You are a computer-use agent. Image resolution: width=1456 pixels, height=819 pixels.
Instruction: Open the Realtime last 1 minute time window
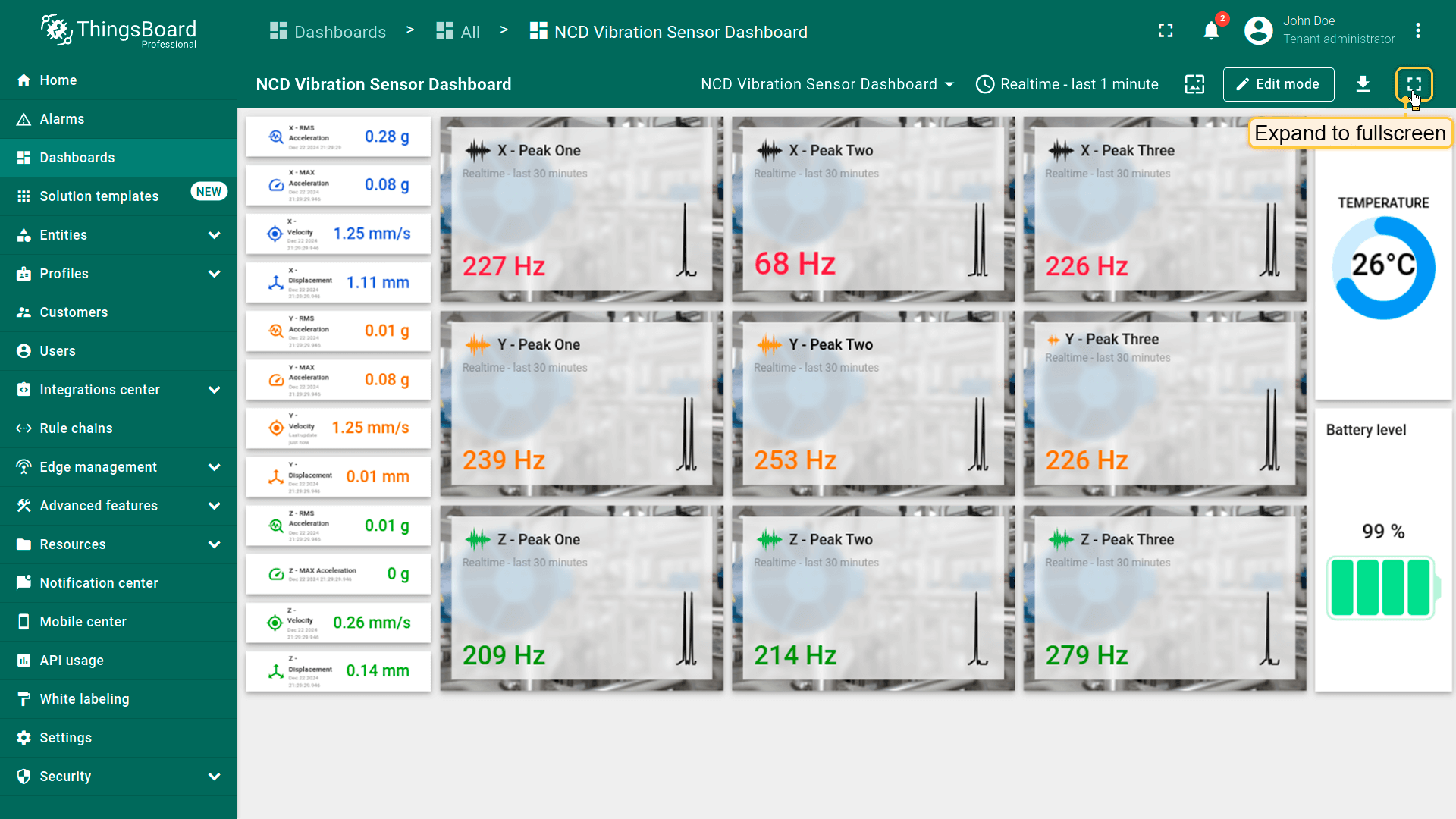(1067, 84)
